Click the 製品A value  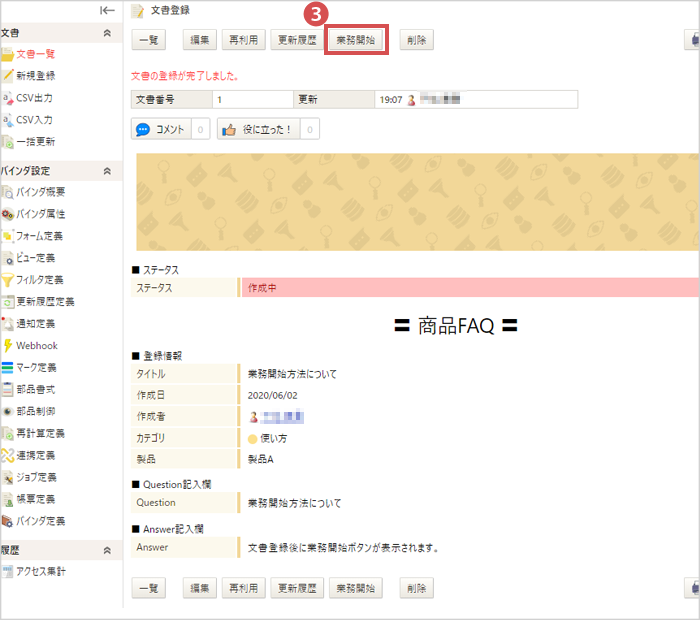coord(260,459)
